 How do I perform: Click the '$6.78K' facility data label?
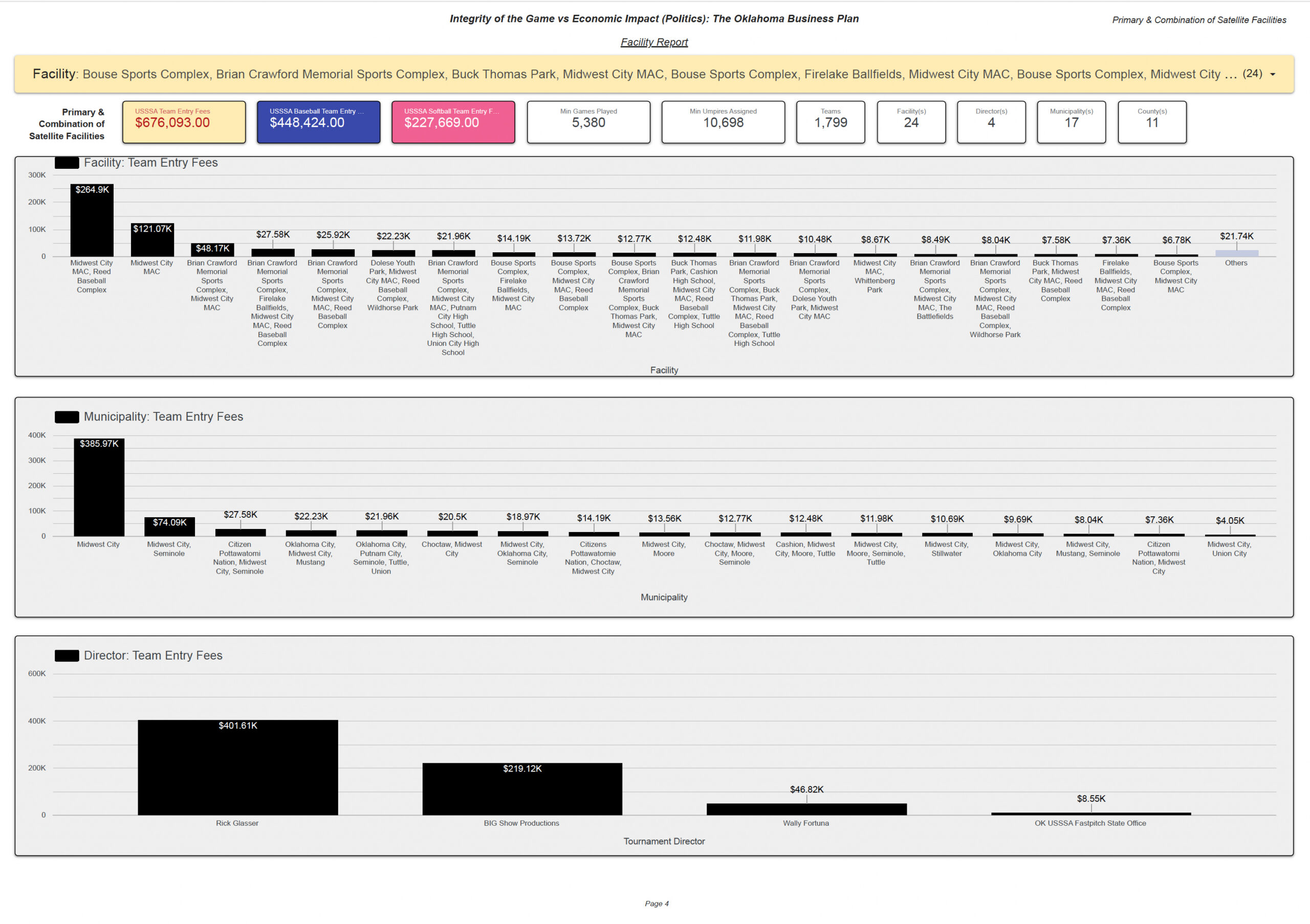point(1176,240)
